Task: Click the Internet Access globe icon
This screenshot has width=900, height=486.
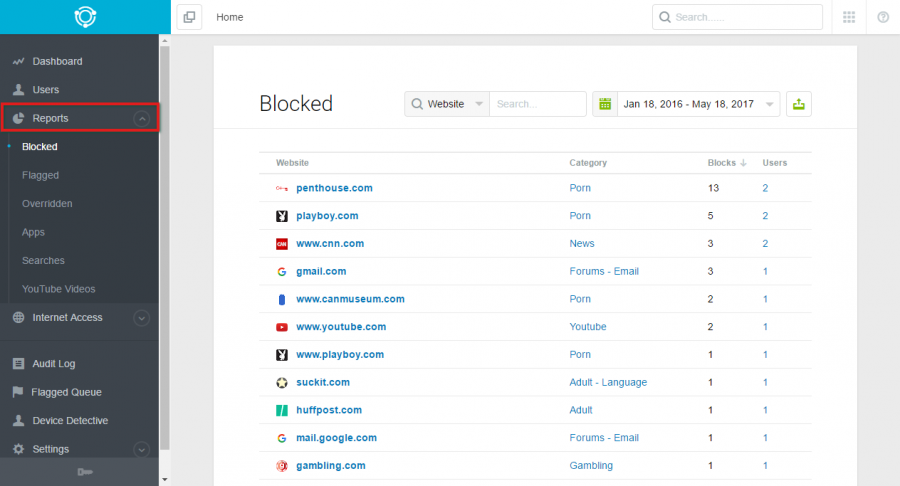Action: coord(18,317)
